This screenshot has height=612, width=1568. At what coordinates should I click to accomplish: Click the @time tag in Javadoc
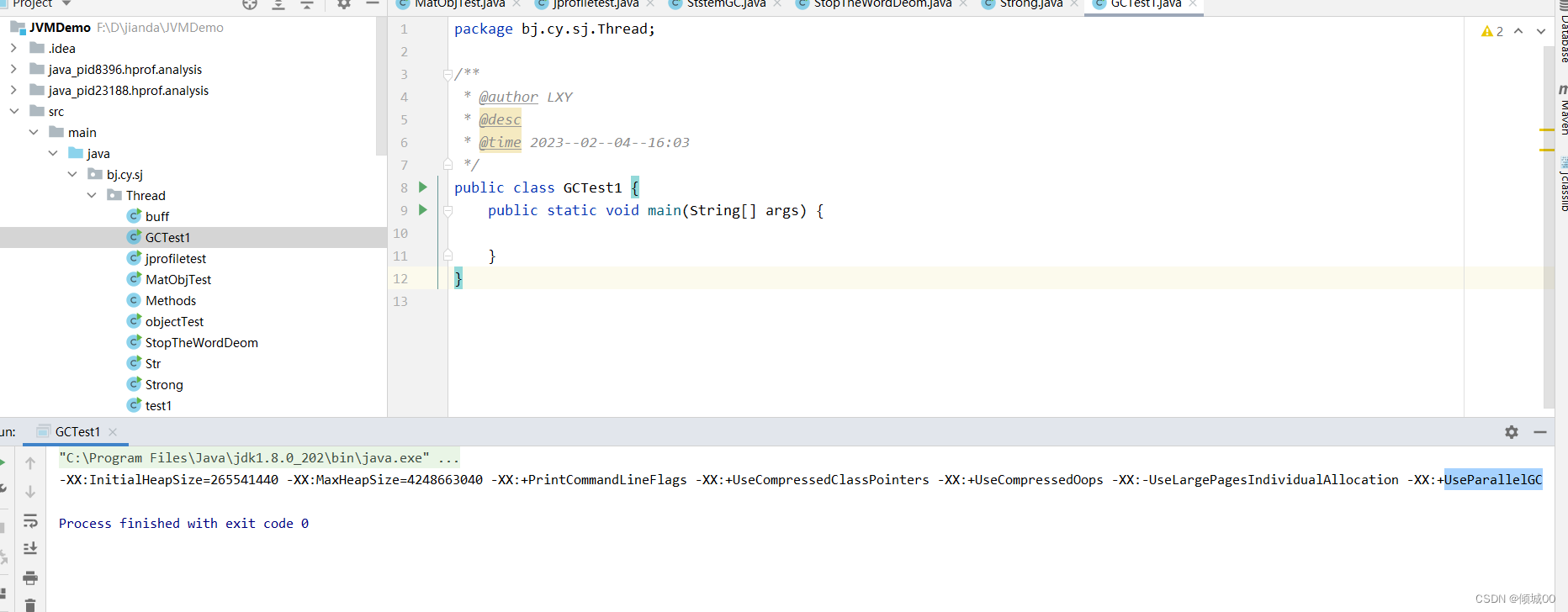click(x=500, y=142)
